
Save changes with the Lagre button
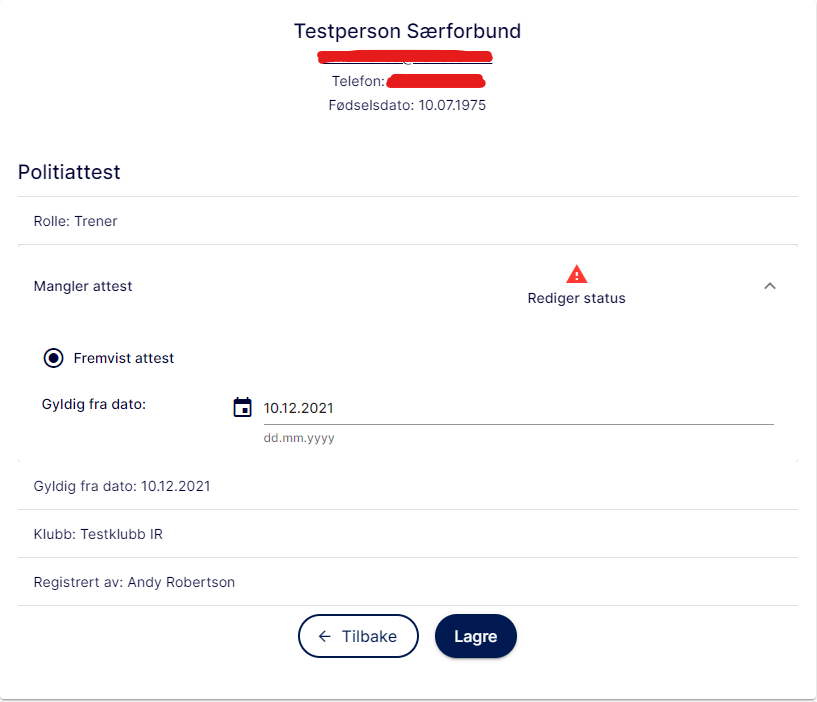click(x=476, y=636)
